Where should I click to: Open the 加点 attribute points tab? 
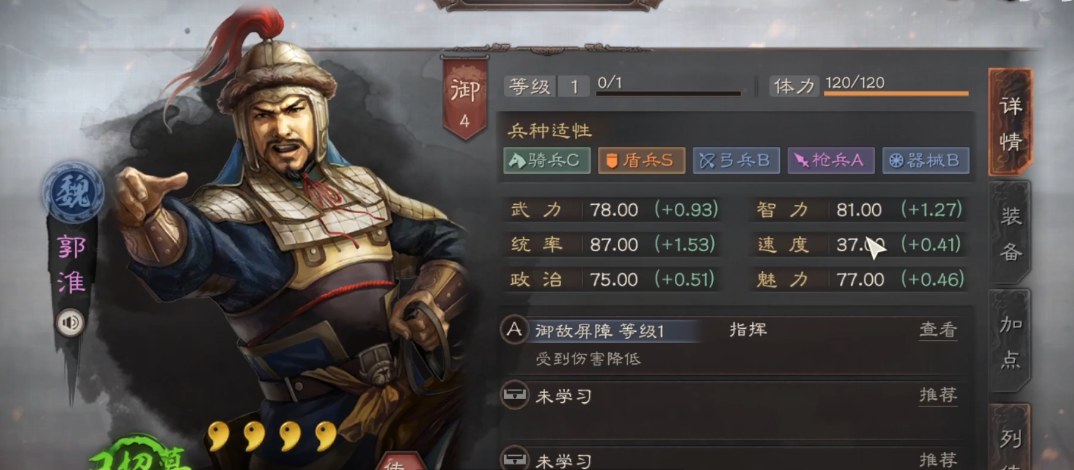[1010, 341]
